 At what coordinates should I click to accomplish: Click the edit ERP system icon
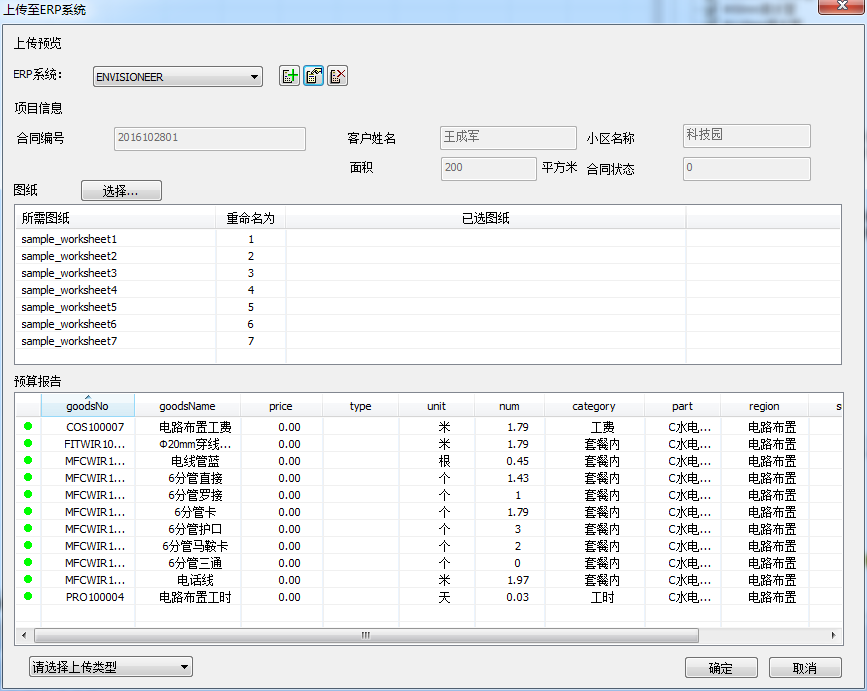tap(314, 76)
